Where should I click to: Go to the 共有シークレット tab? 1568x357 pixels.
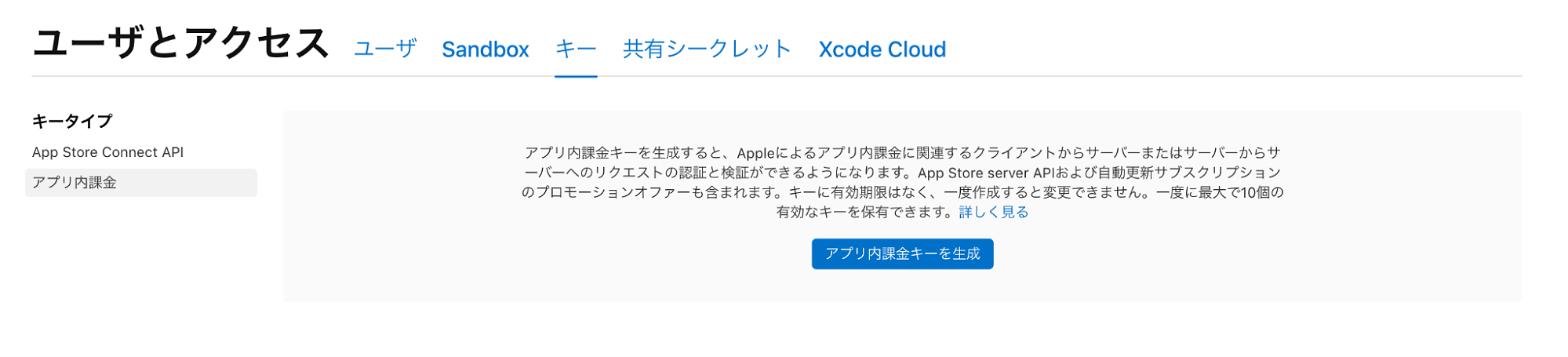pos(707,49)
